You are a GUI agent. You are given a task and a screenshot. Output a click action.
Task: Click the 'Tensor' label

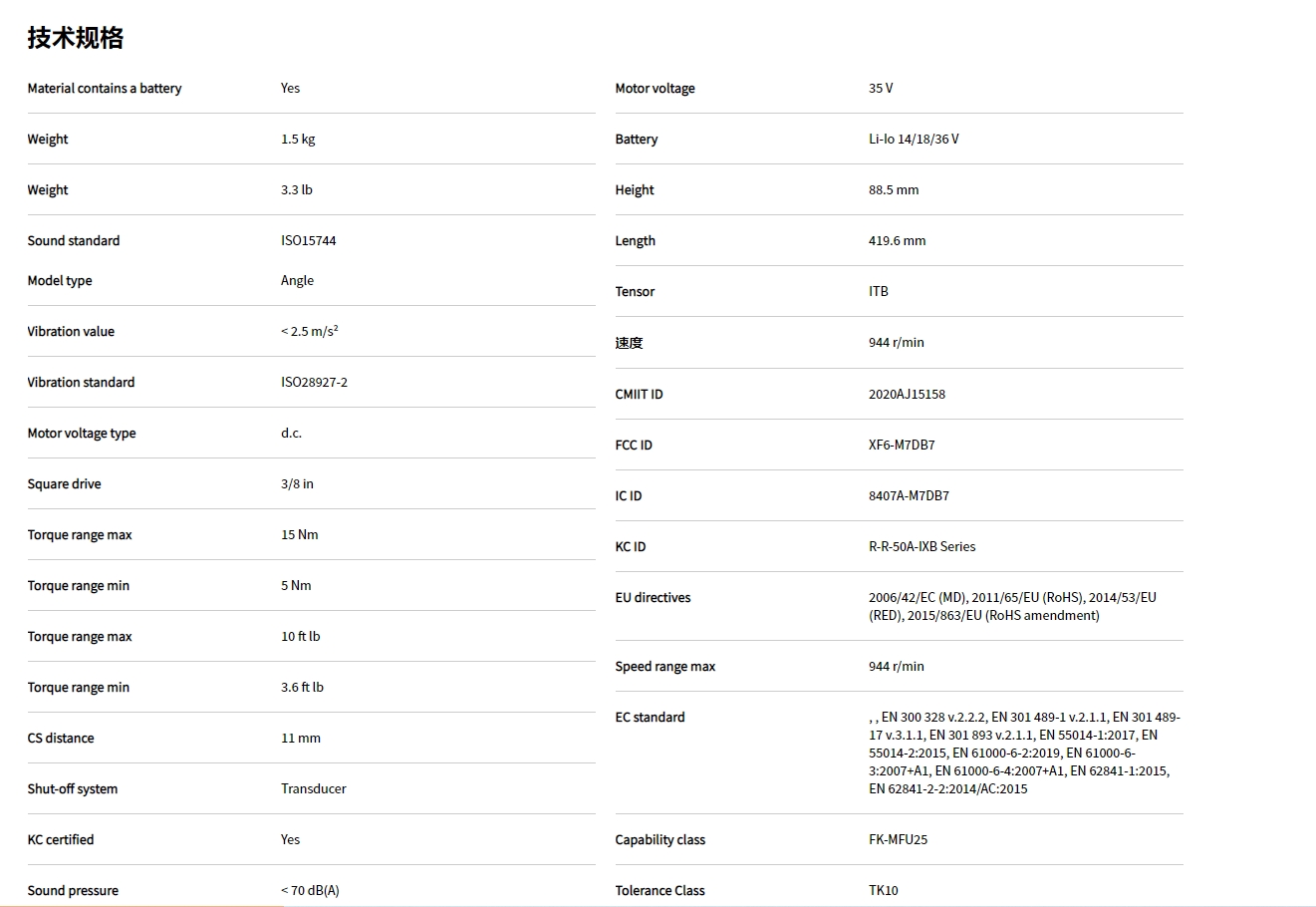[635, 292]
